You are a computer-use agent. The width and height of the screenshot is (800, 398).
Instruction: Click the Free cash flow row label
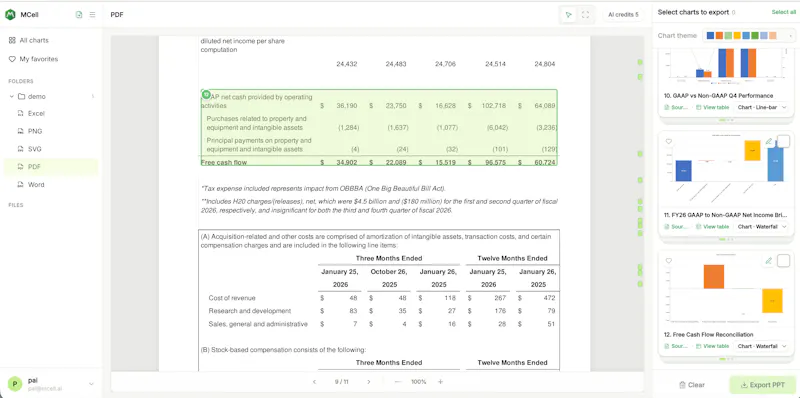tap(224, 162)
